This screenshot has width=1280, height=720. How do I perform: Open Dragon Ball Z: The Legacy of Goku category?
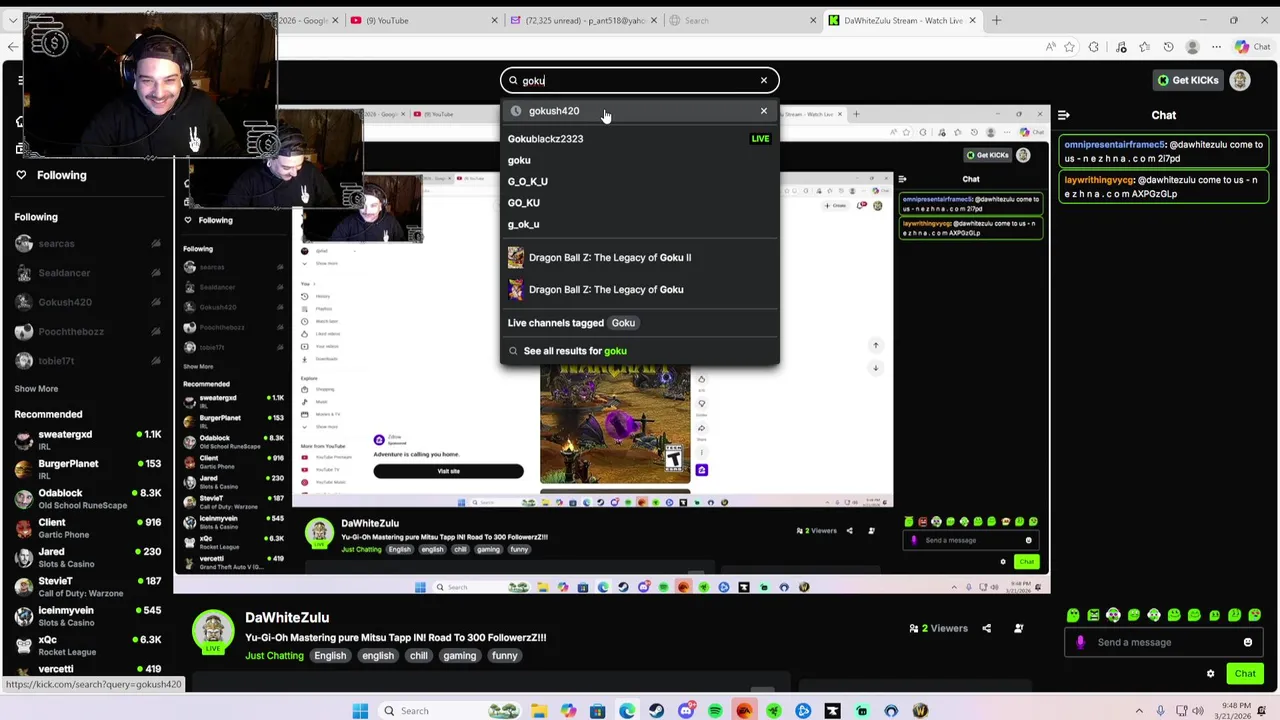click(640, 289)
